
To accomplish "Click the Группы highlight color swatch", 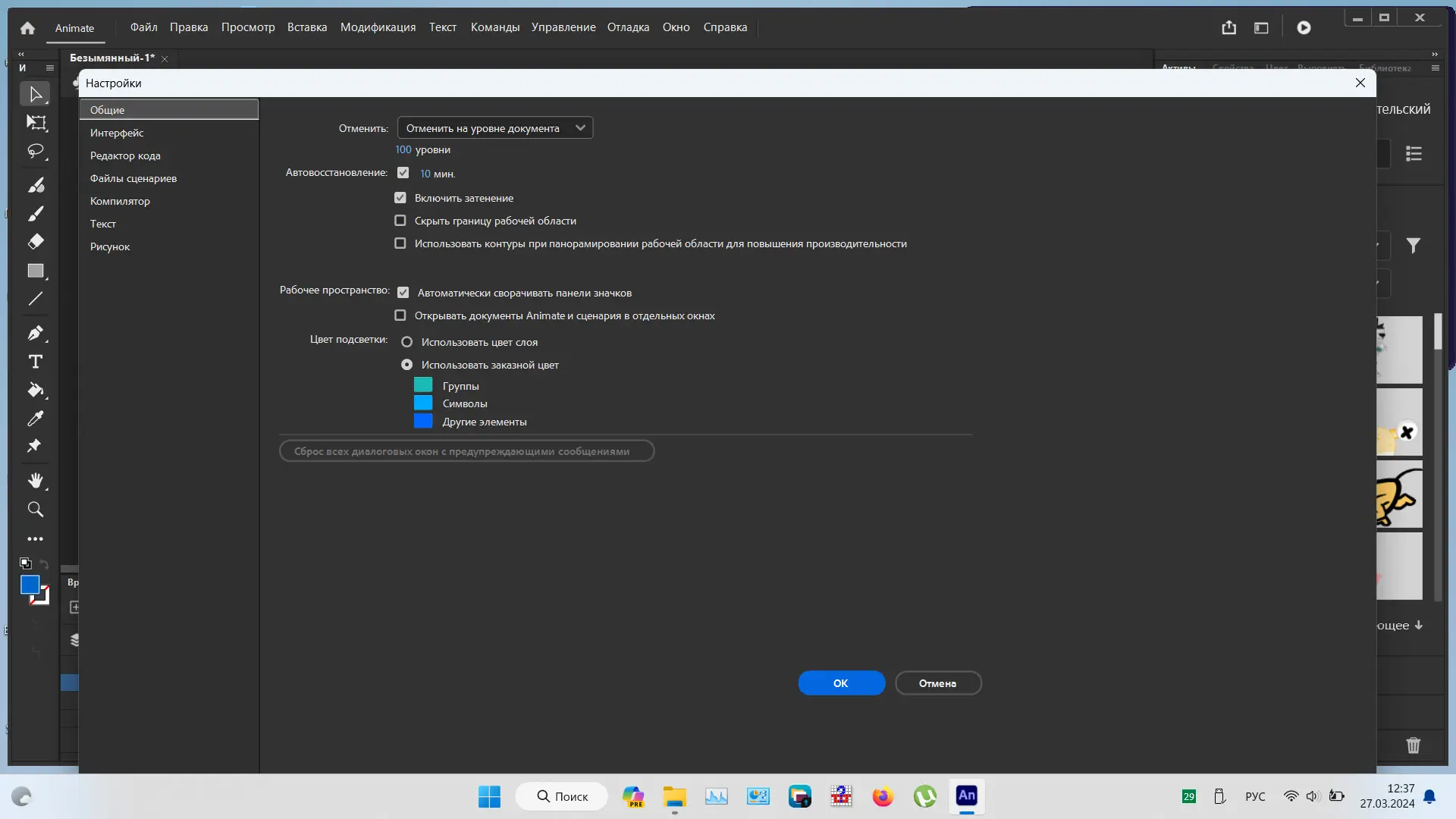I will 423,385.
